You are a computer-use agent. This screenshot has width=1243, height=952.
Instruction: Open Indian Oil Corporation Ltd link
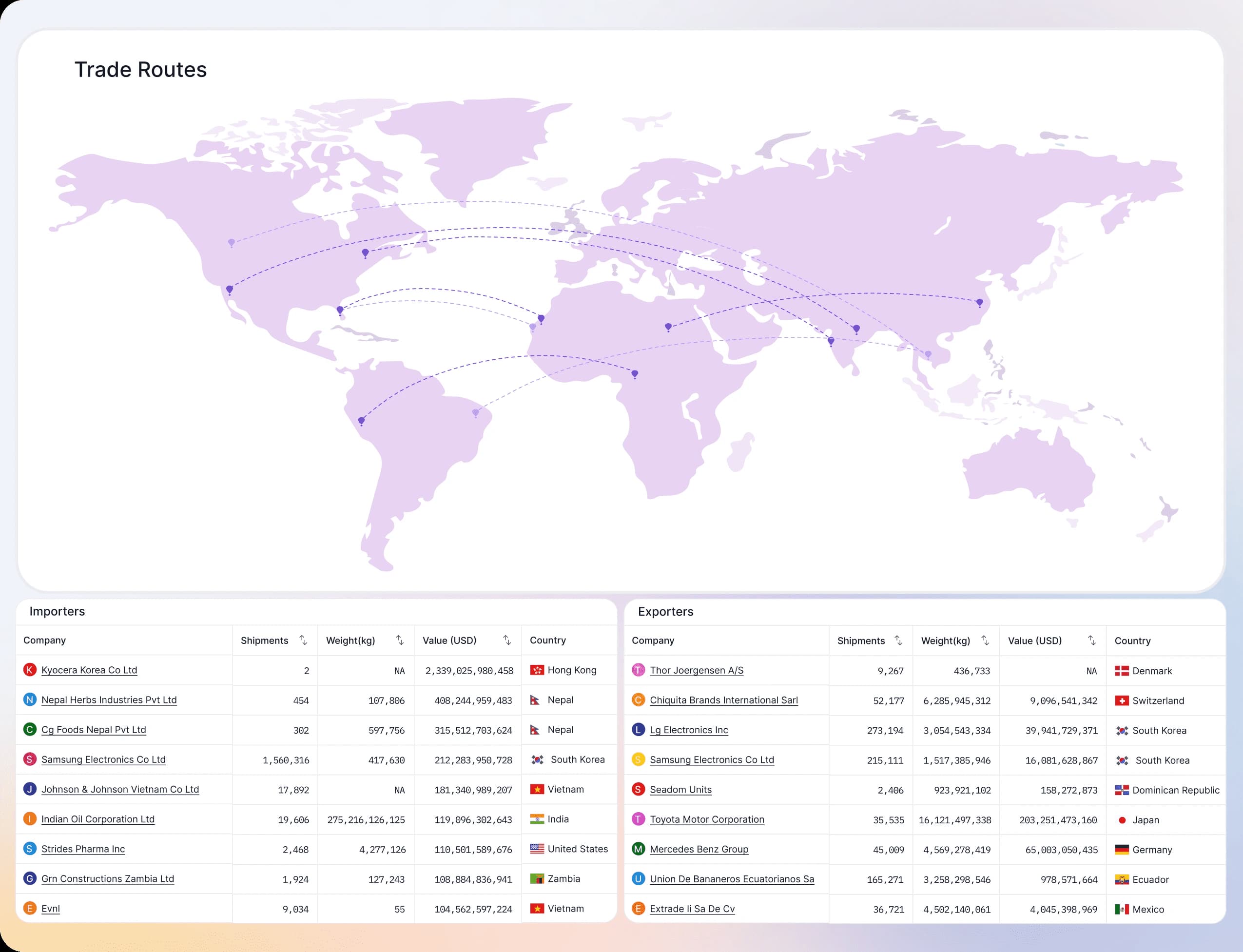[x=97, y=819]
